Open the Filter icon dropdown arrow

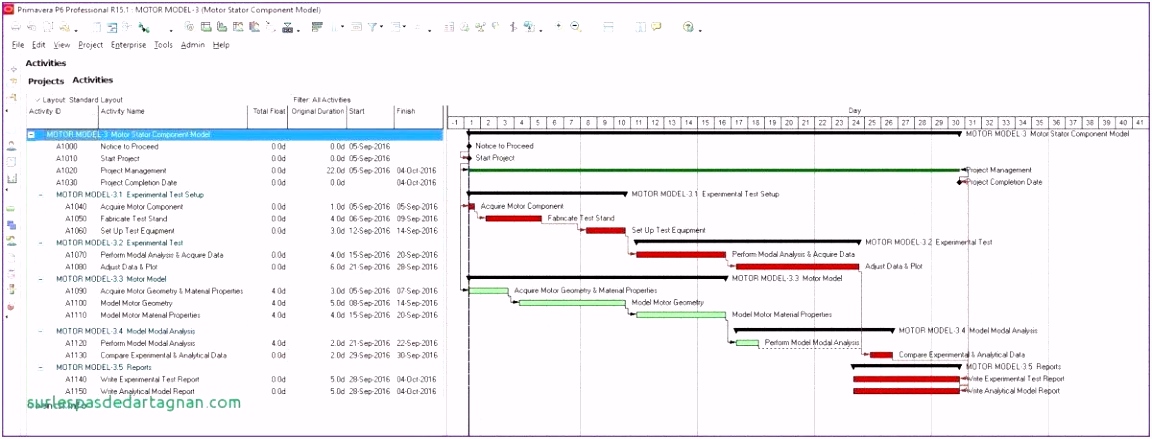[x=381, y=28]
